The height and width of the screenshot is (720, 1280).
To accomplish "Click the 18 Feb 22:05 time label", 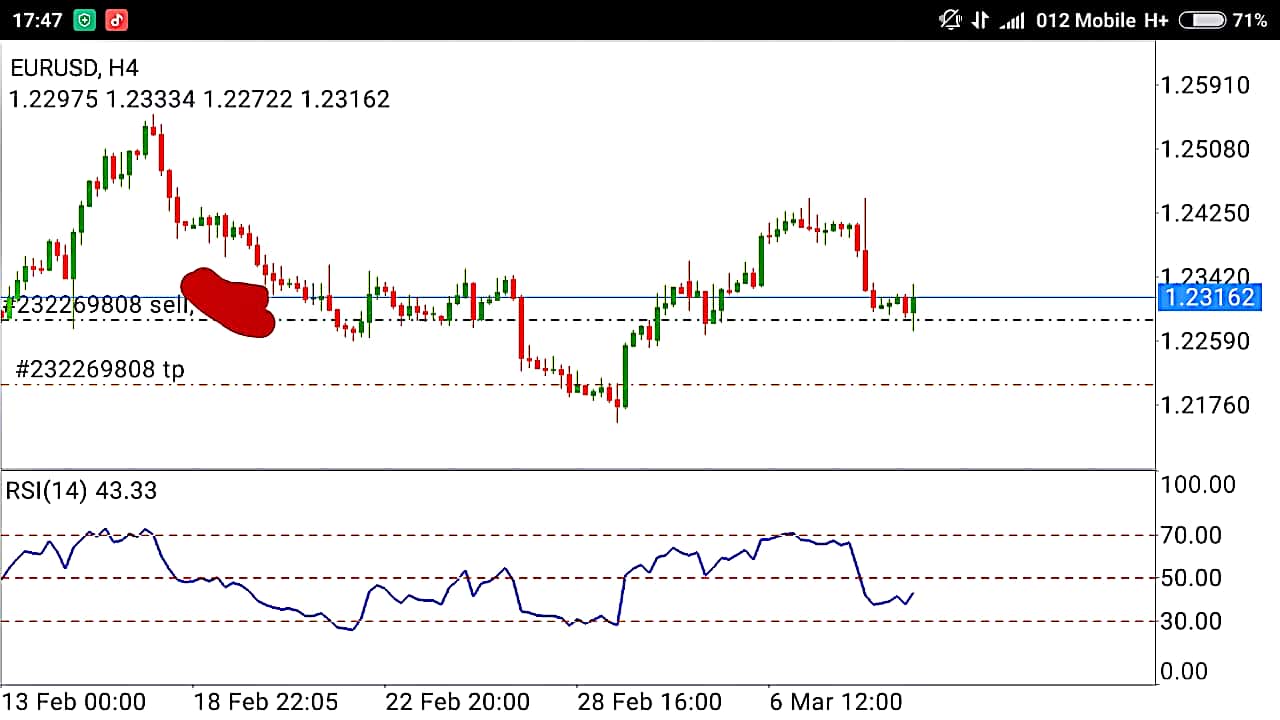I will point(265,701).
